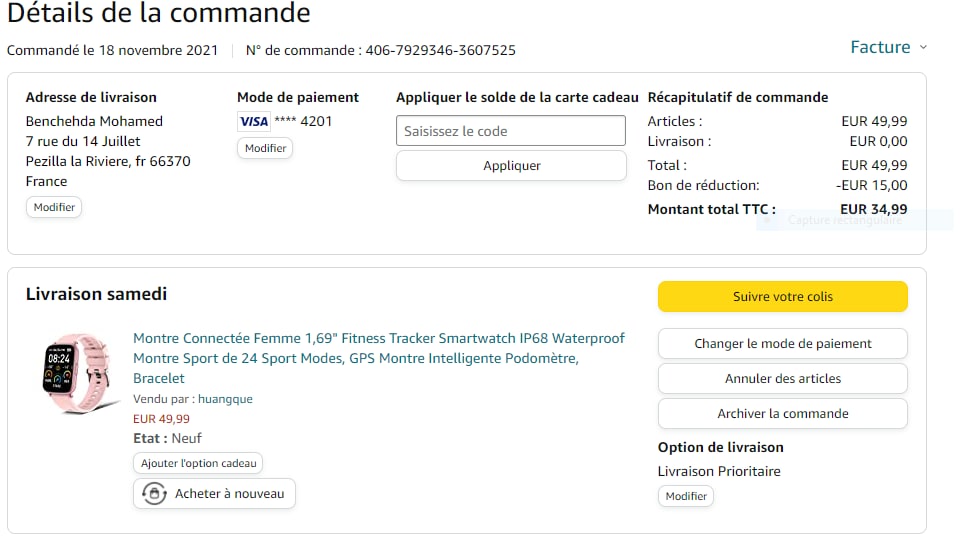Click the Facture chevron arrow
Viewport: 975px width, 554px height.
(x=923, y=47)
